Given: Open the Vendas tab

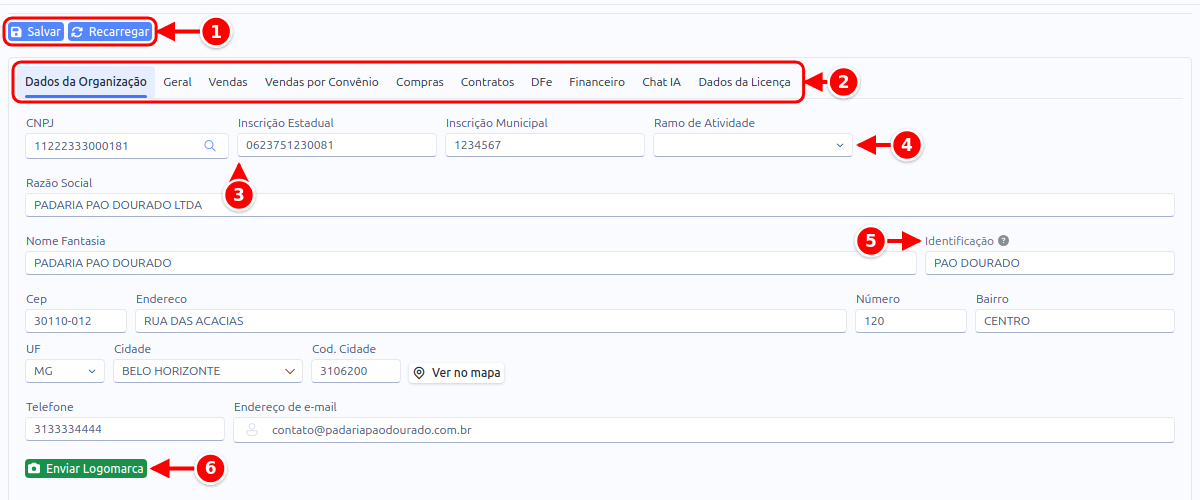Looking at the screenshot, I should (228, 82).
